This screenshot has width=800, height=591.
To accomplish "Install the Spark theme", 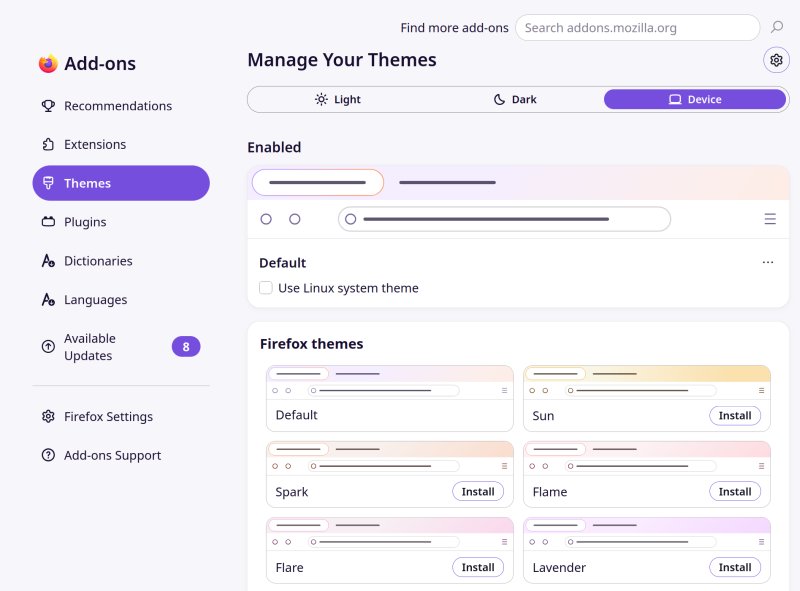I will 478,491.
